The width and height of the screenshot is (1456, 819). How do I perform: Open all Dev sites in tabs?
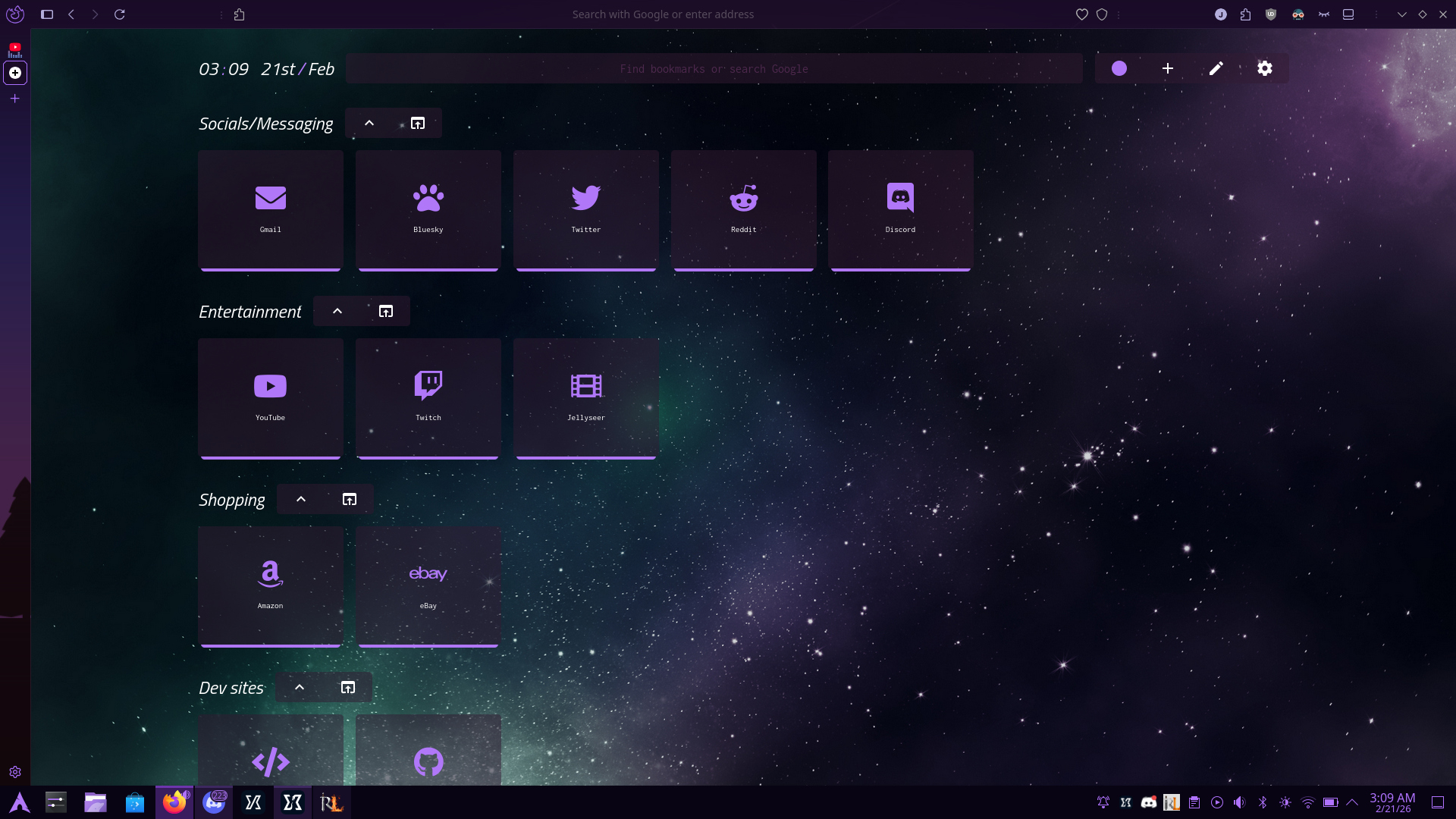(348, 687)
